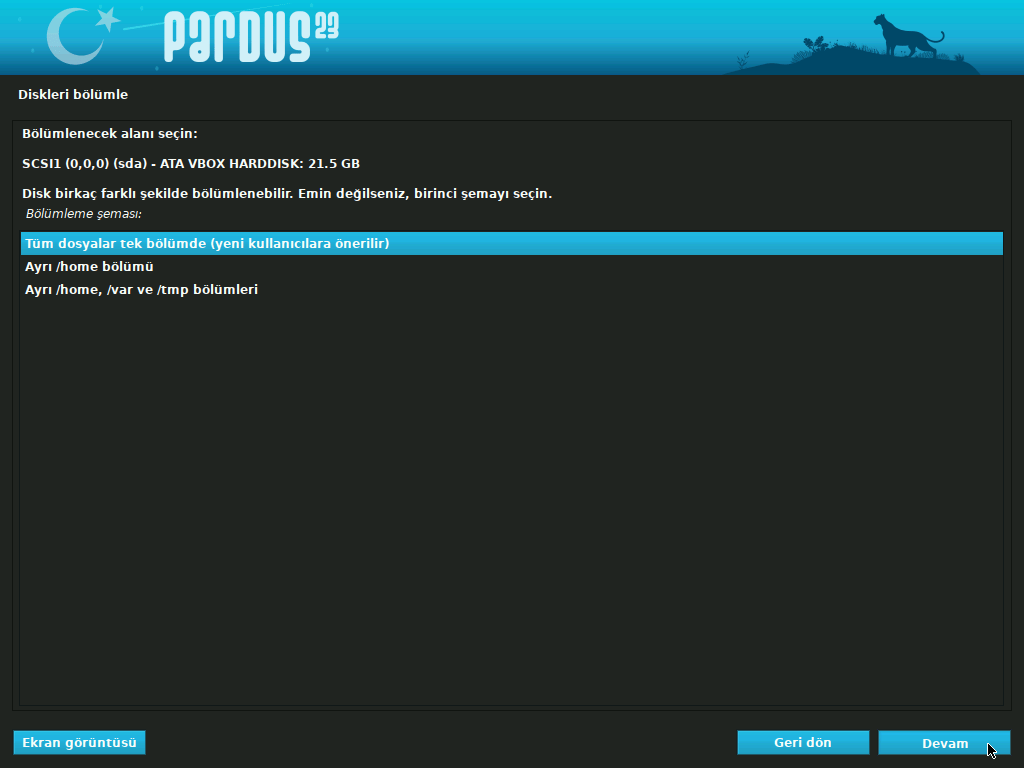This screenshot has height=768, width=1024.
Task: Select 'Tüm dosyalar tek bölümde' partitioning scheme
Action: click(511, 244)
